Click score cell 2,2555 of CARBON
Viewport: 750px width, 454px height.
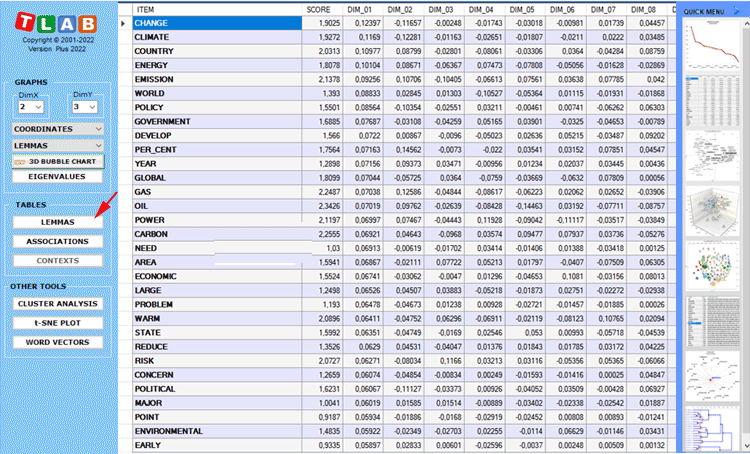[x=322, y=234]
